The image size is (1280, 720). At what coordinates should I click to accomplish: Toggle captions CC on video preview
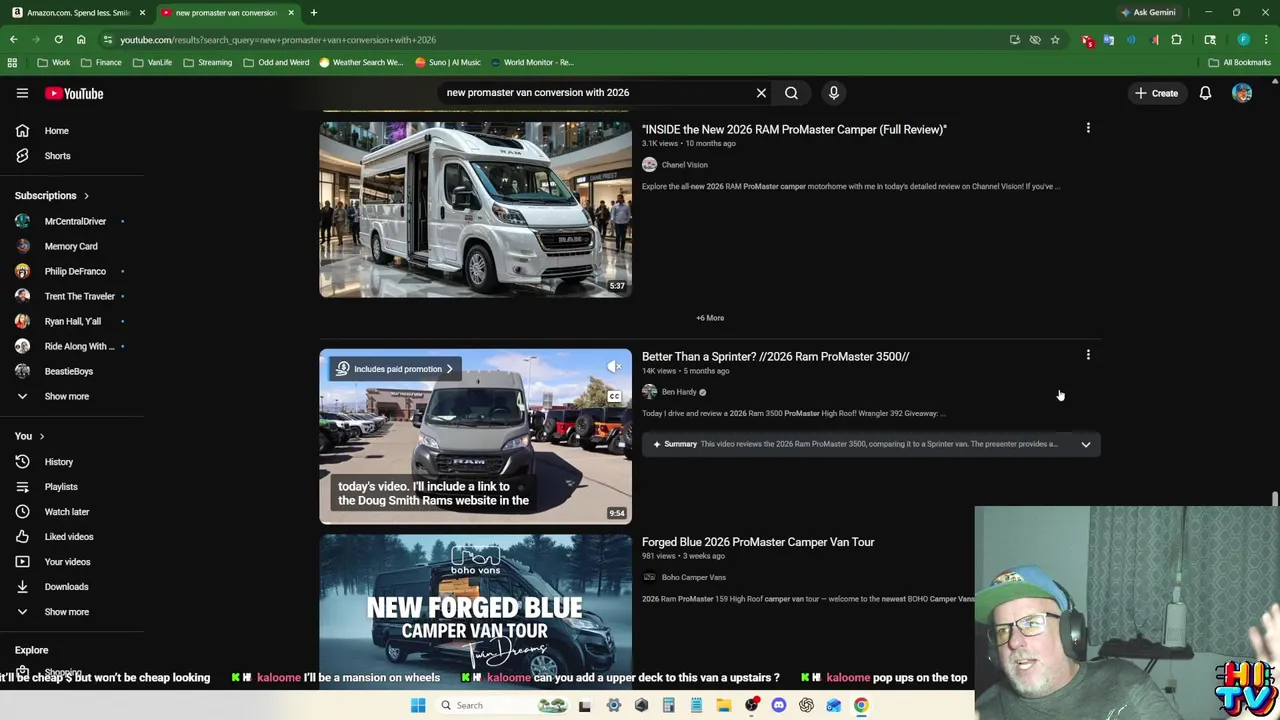pyautogui.click(x=614, y=397)
